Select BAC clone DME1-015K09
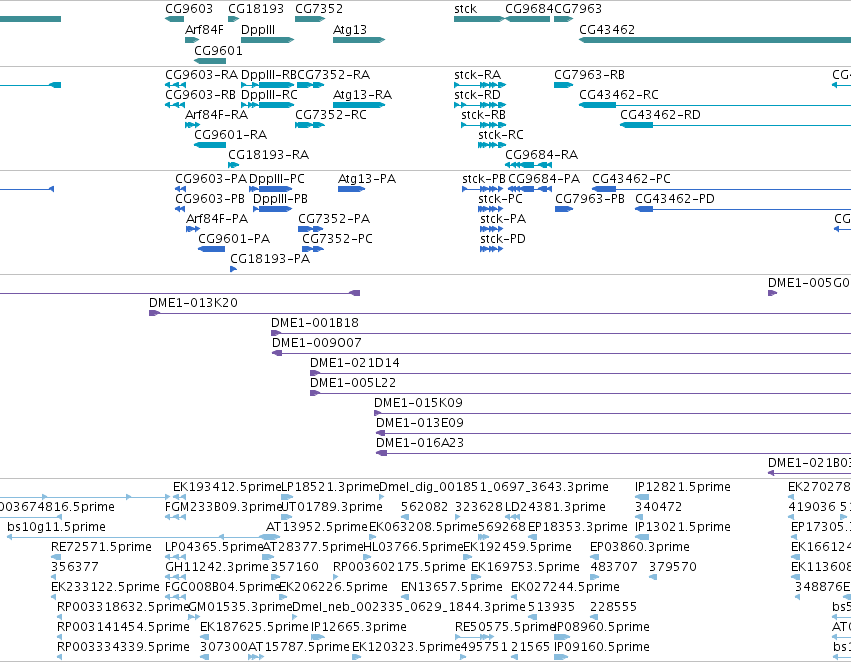This screenshot has height=662, width=851. click(x=612, y=413)
